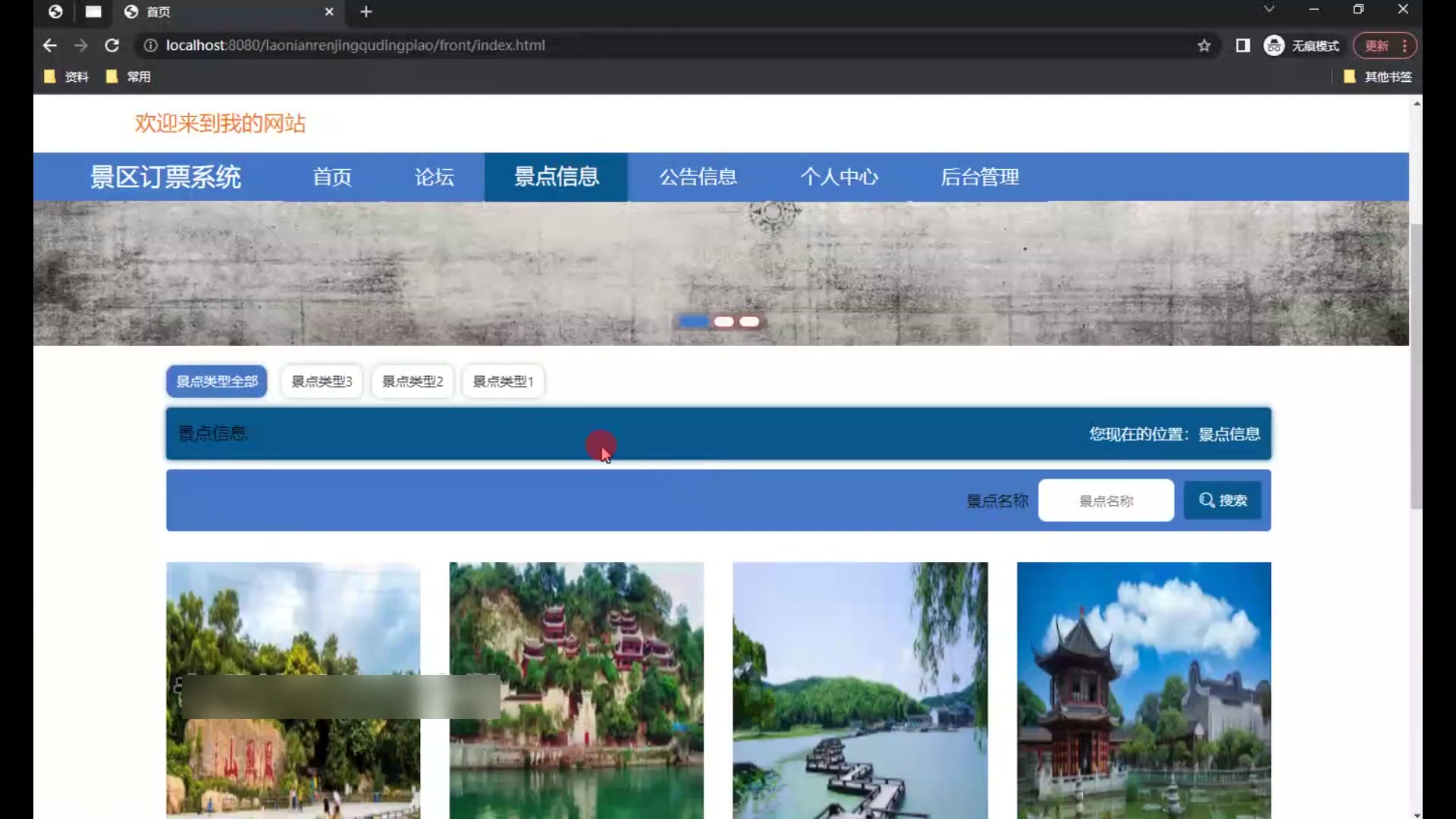Image resolution: width=1456 pixels, height=819 pixels.
Task: Click the browser reload icon
Action: [x=111, y=45]
